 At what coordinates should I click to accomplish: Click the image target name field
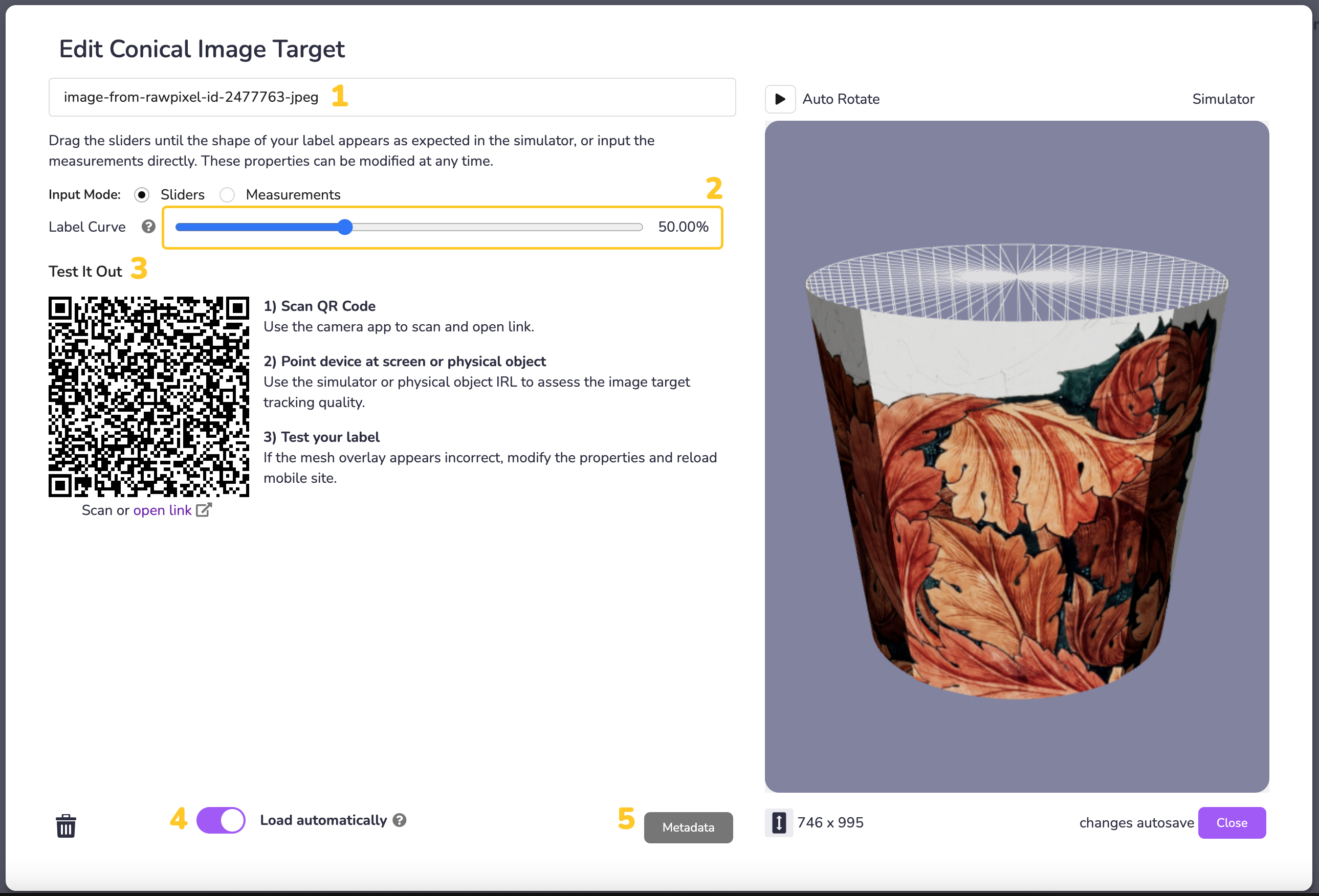pyautogui.click(x=391, y=97)
